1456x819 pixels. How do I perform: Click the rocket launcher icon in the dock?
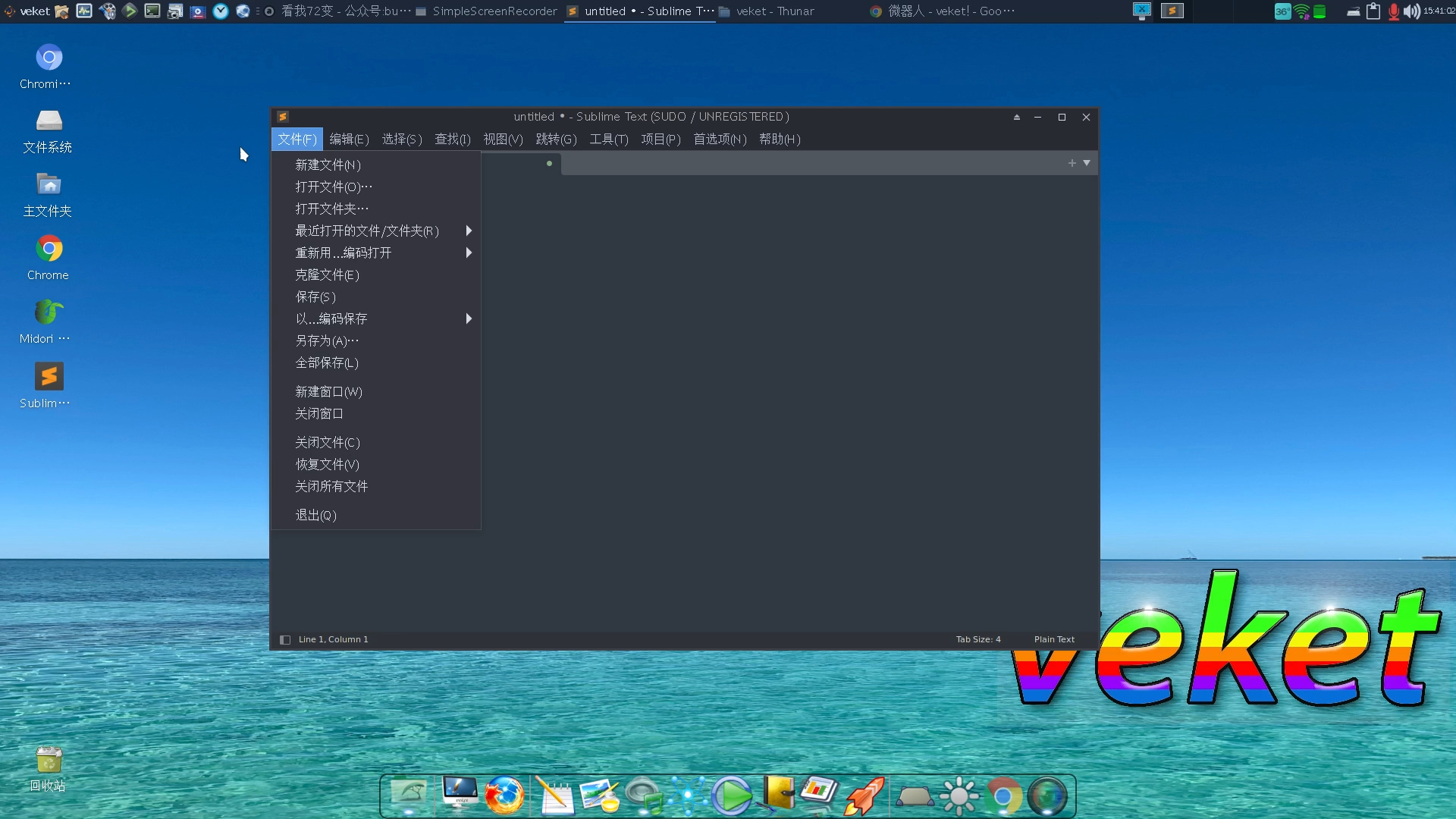pos(864,795)
